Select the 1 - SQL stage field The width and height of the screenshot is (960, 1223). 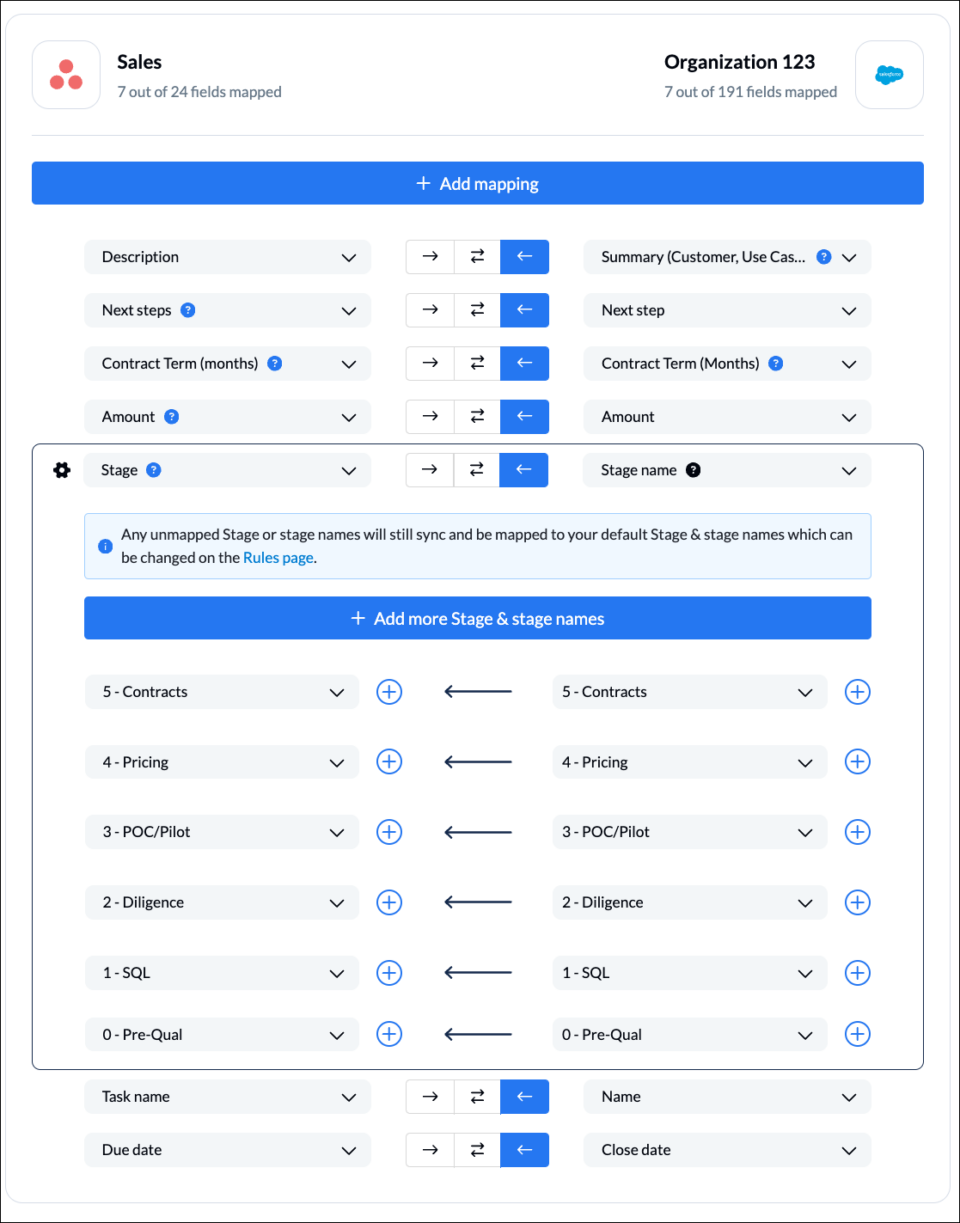click(x=221, y=972)
